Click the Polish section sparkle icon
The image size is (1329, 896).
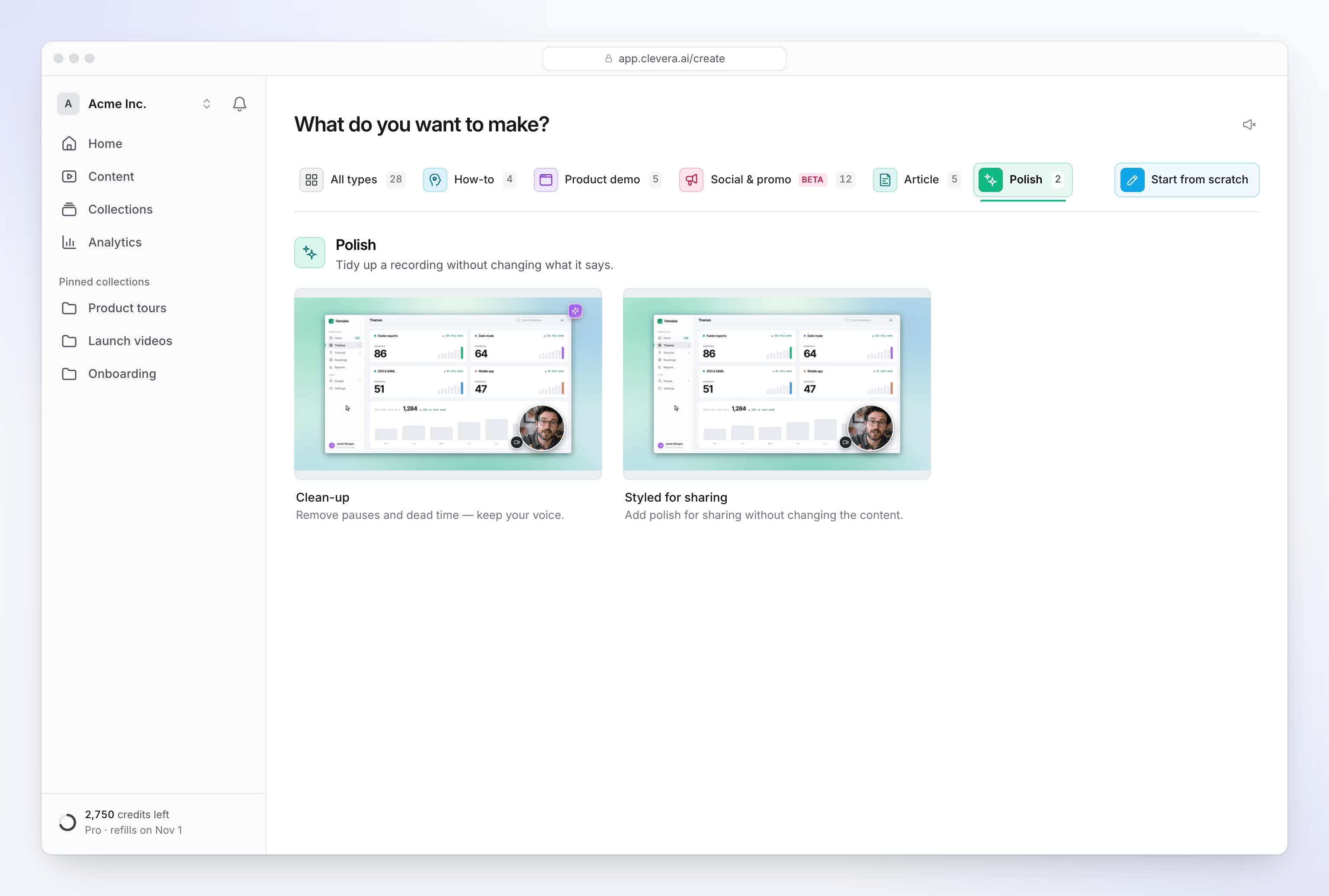[310, 253]
